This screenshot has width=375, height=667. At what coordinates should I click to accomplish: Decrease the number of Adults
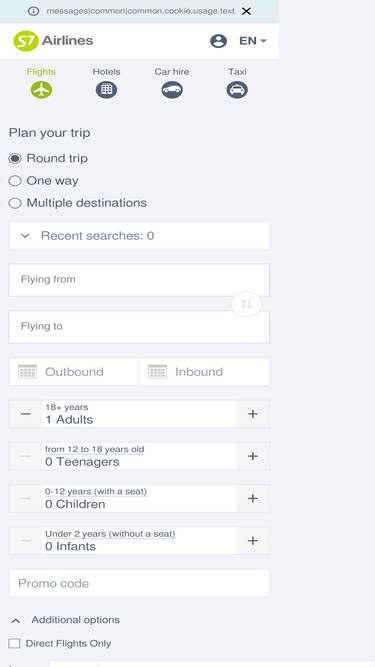[x=26, y=414]
